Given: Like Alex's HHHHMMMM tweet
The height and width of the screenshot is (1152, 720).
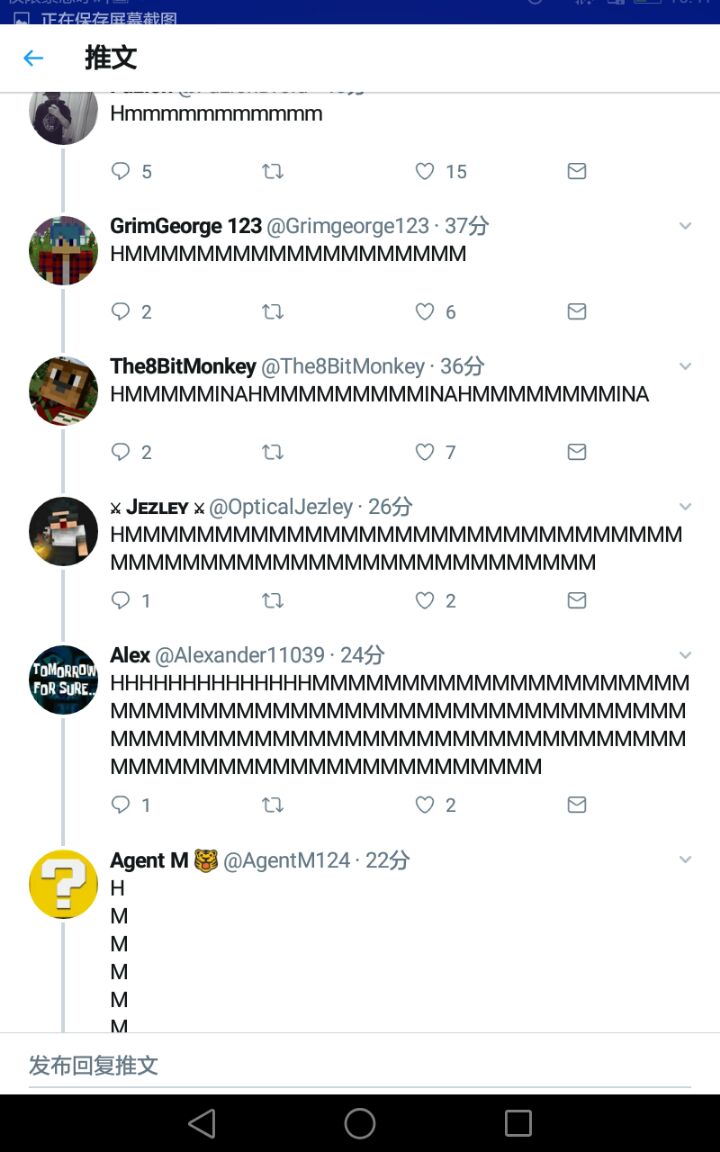Looking at the screenshot, I should 425,804.
